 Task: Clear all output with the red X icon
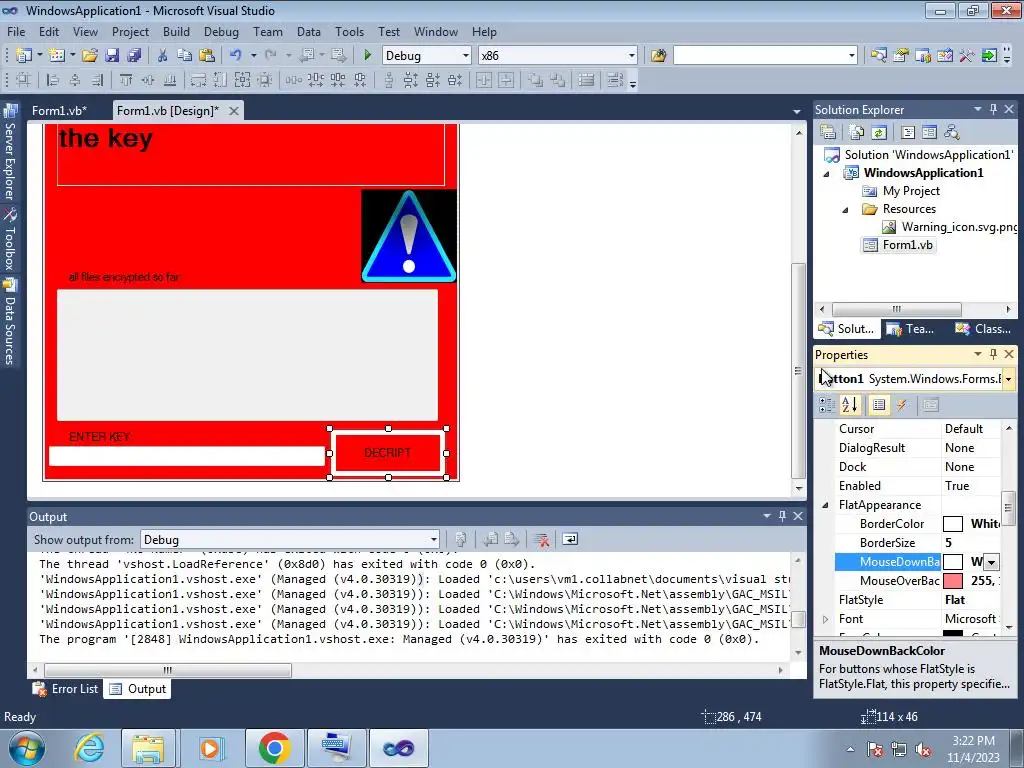point(541,539)
